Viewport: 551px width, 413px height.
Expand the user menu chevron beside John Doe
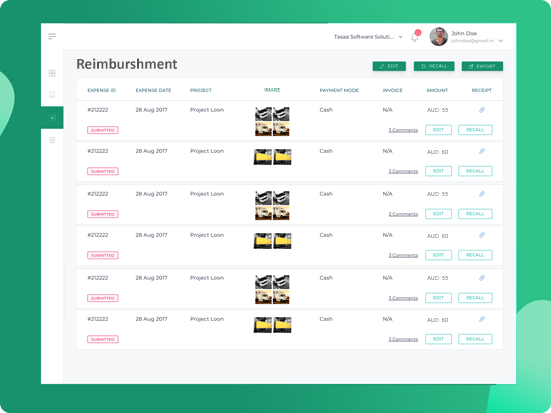click(501, 41)
